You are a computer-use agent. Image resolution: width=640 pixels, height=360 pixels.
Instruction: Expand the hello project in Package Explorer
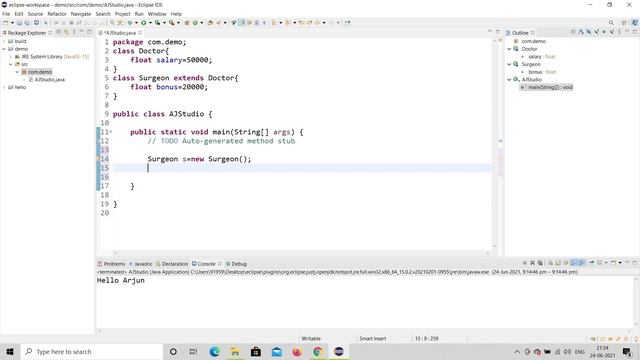pyautogui.click(x=4, y=87)
